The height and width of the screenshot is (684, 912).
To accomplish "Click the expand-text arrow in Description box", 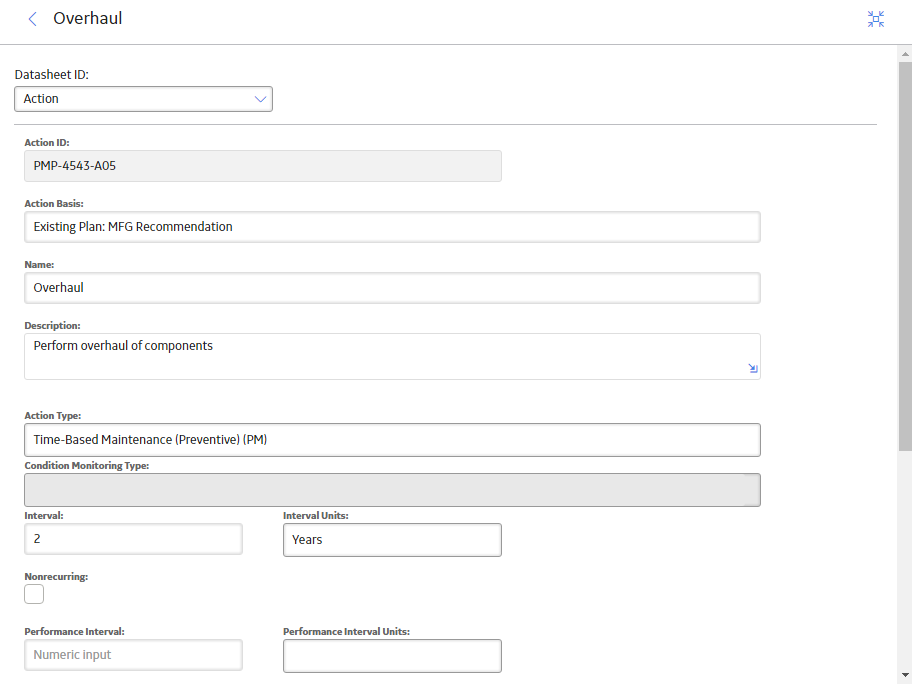I will click(753, 368).
